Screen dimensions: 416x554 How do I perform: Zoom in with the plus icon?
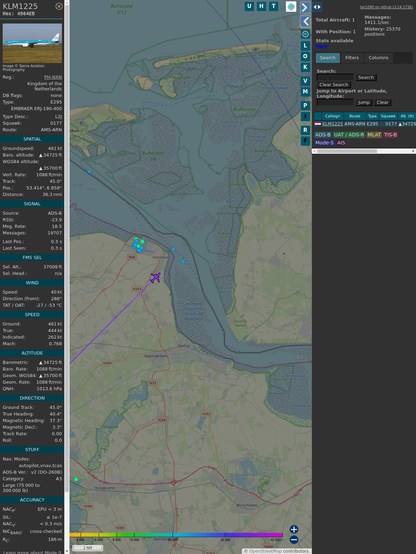click(x=294, y=529)
